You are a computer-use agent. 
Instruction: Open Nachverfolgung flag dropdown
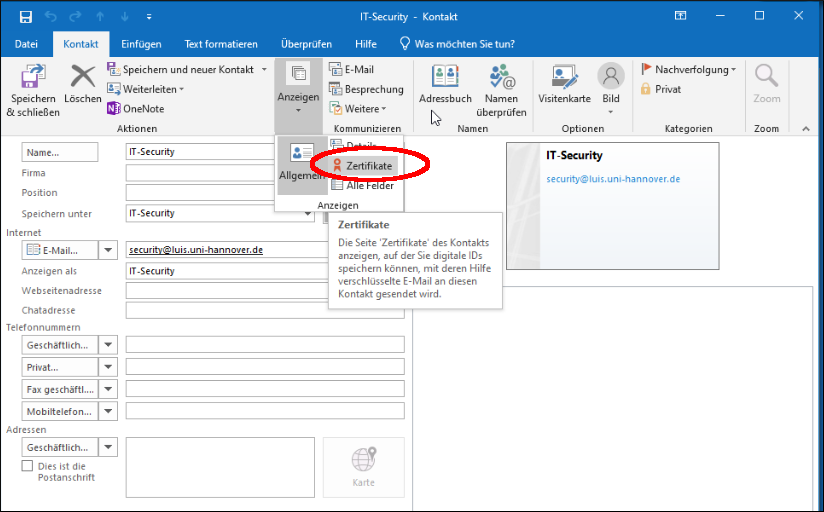(x=689, y=69)
